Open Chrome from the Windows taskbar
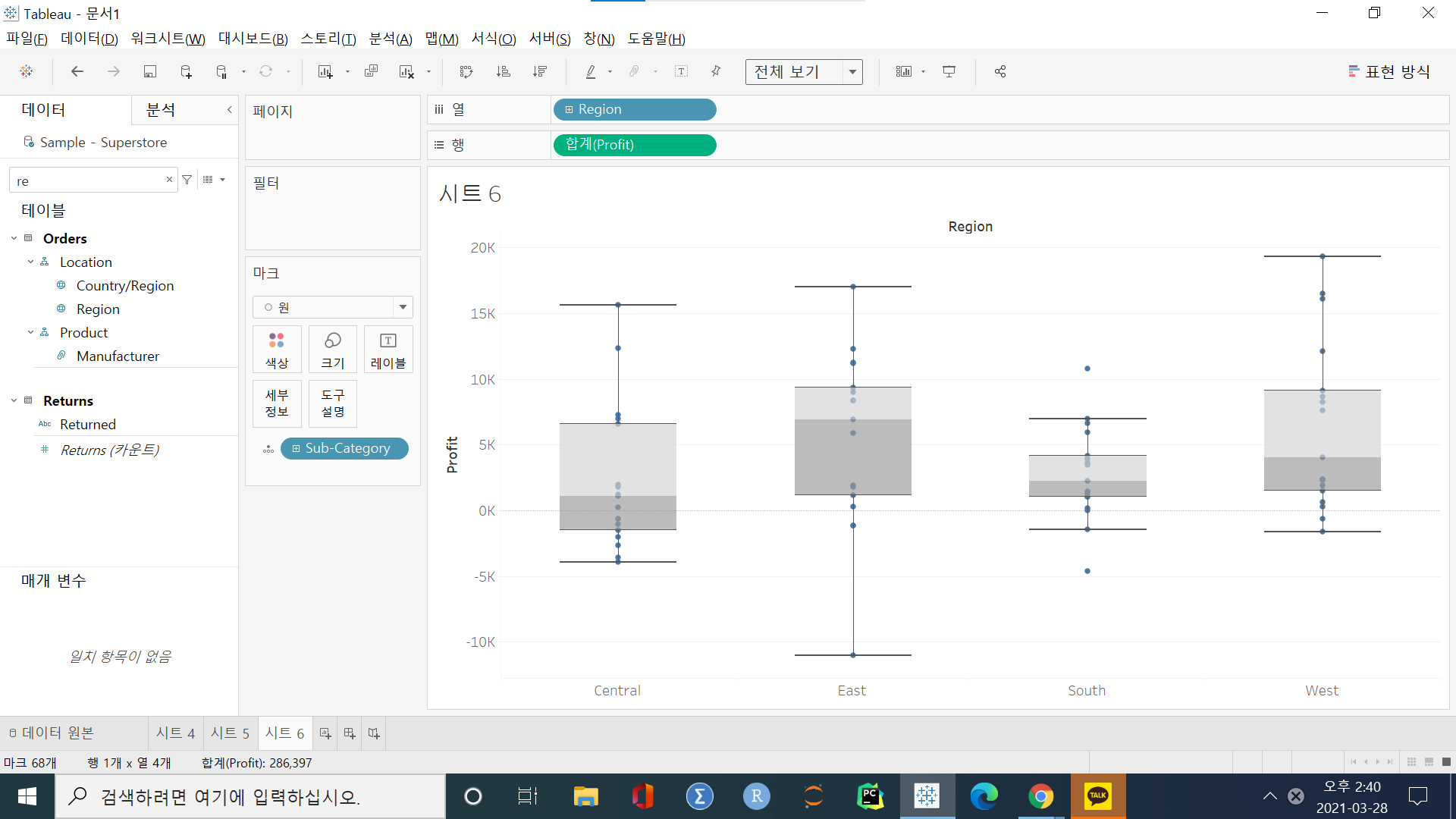Viewport: 1456px width, 819px height. 1040,796
